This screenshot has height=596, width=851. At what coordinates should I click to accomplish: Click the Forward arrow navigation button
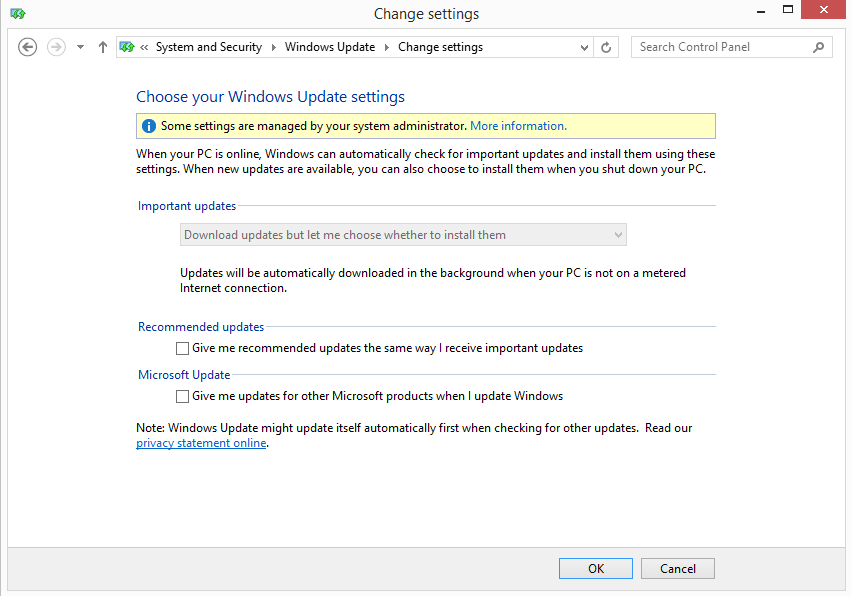[x=56, y=47]
